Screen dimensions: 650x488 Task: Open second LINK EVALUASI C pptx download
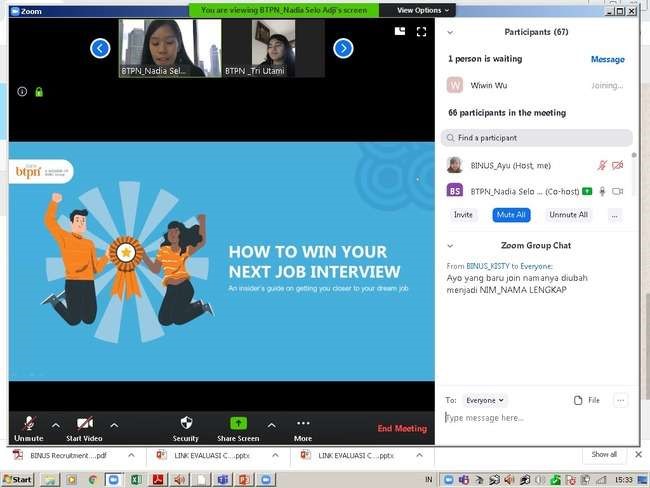tap(349, 455)
